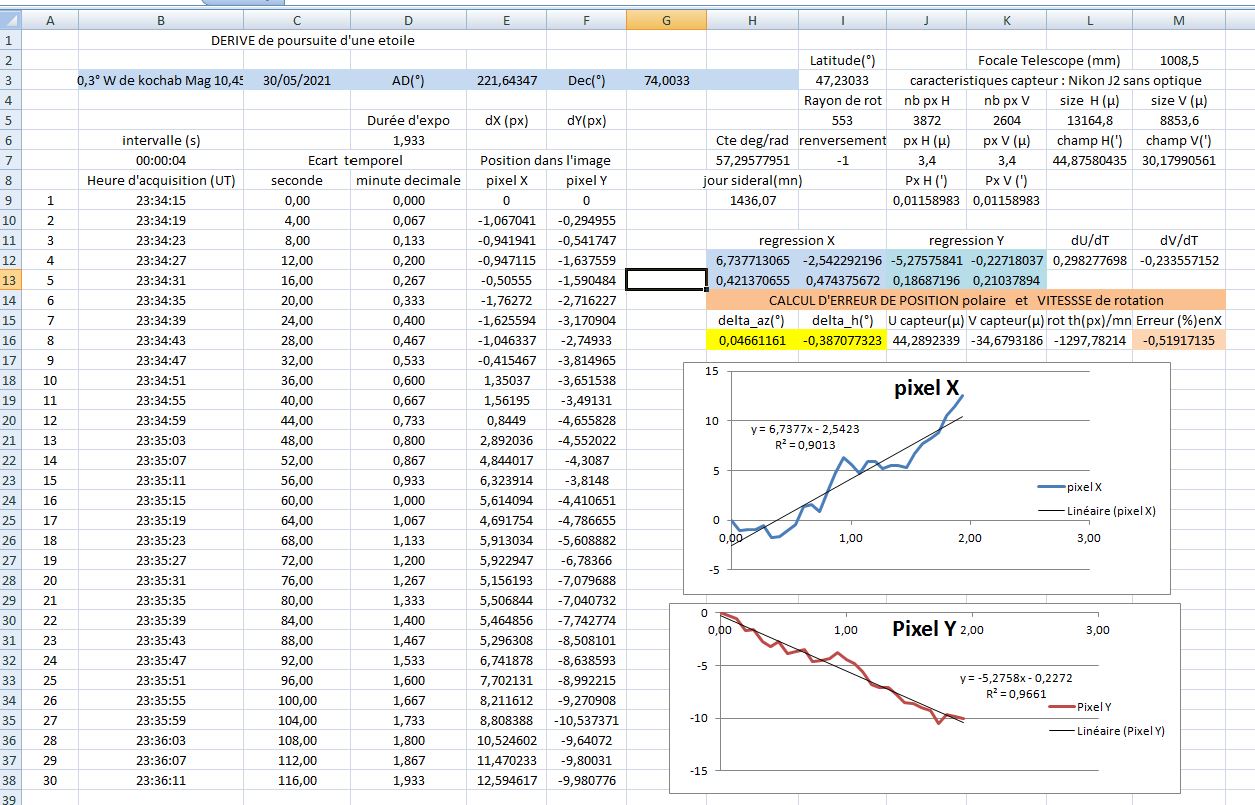Image resolution: width=1255 pixels, height=805 pixels.
Task: Click the sidereal day value 1436,07
Action: 754,200
